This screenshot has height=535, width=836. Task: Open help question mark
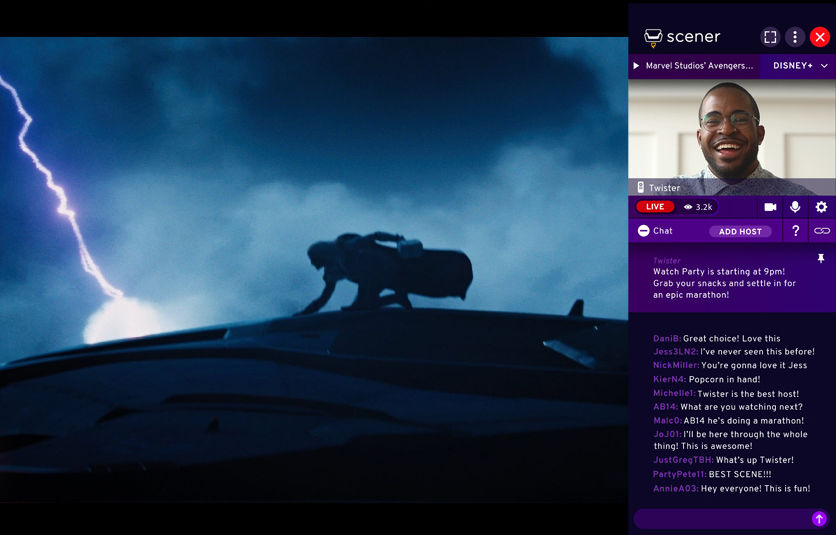click(x=795, y=231)
